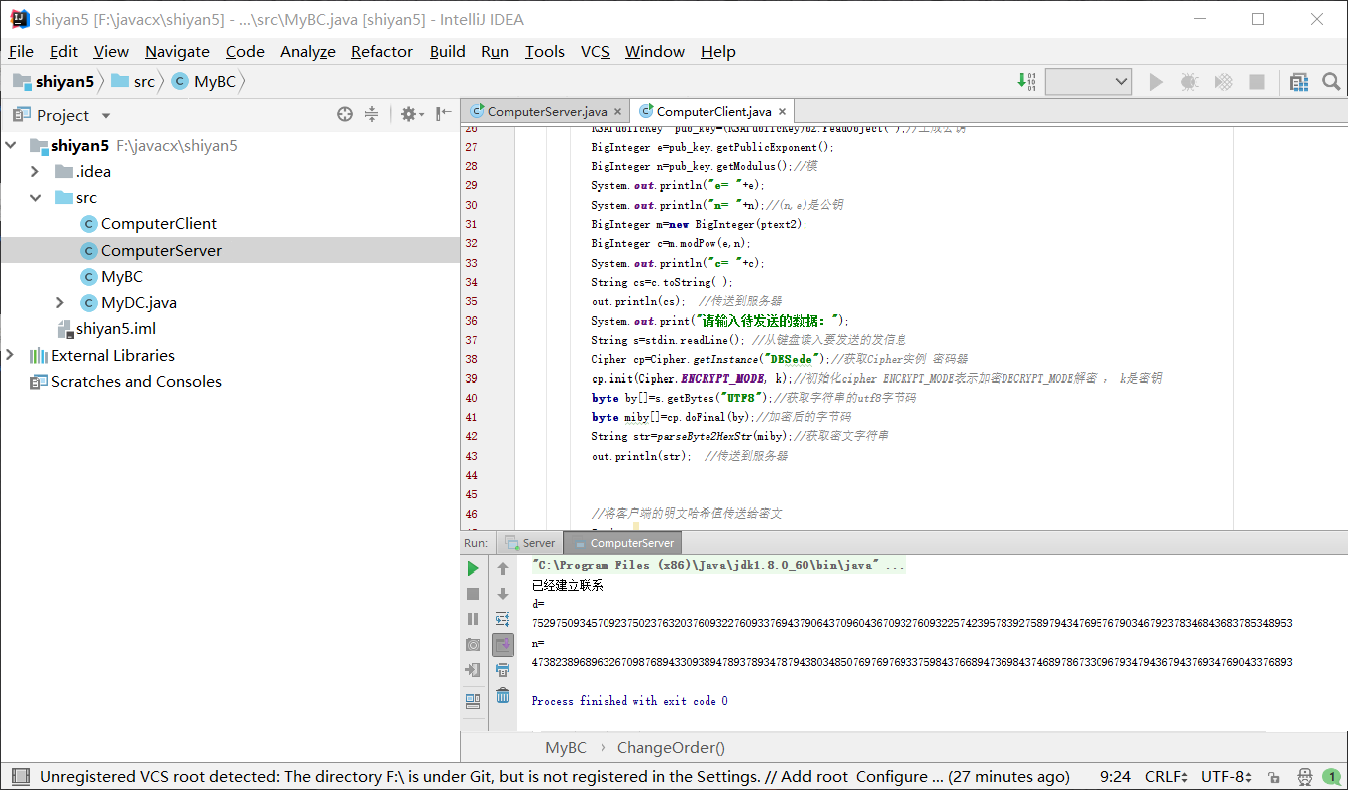Expand the External Libraries node
1348x790 pixels.
tap(11, 355)
